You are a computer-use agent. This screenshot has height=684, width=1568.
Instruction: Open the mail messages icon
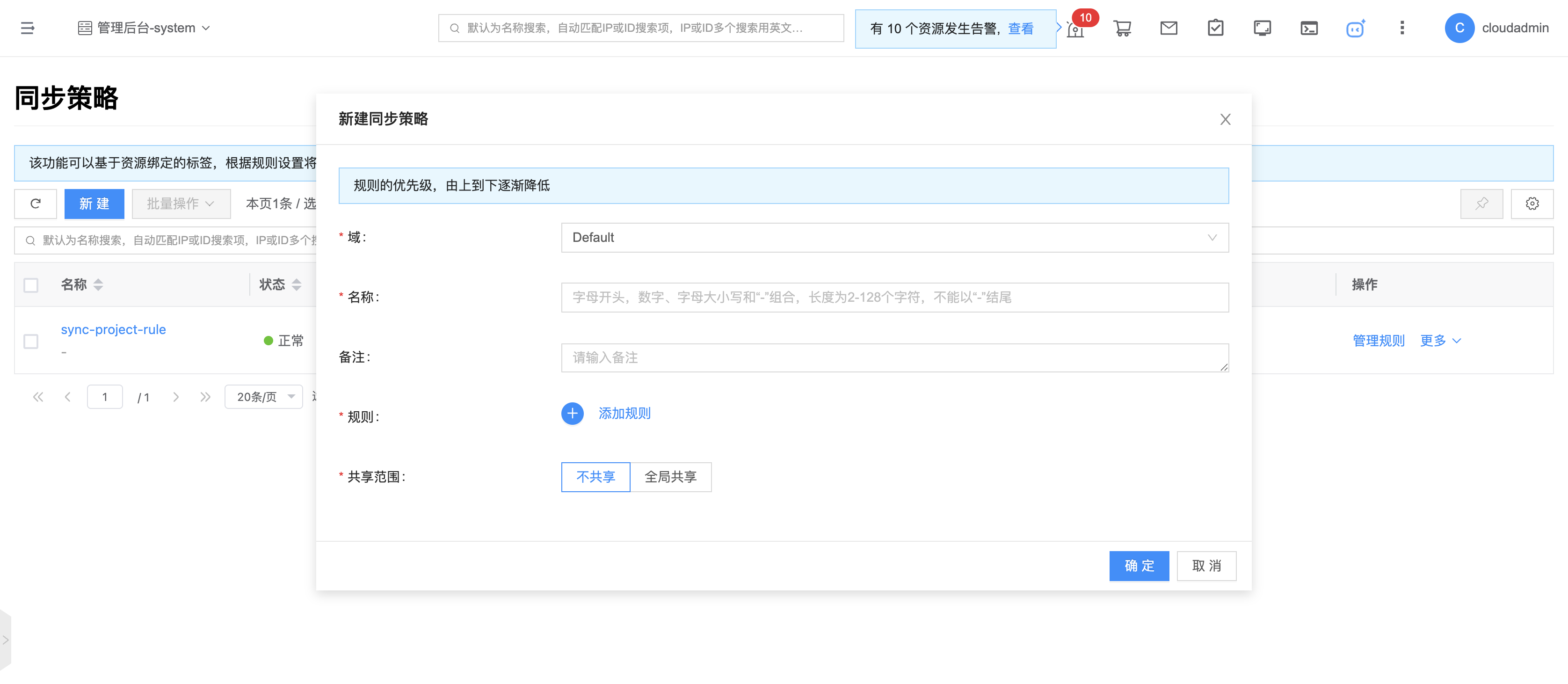[1168, 28]
